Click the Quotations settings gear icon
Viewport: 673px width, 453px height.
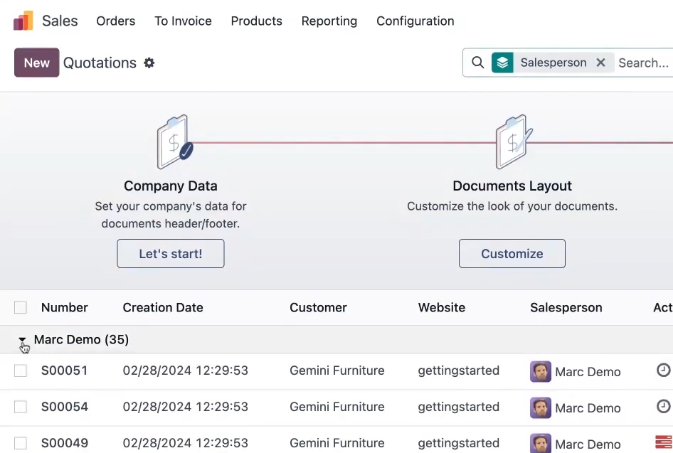pos(149,63)
